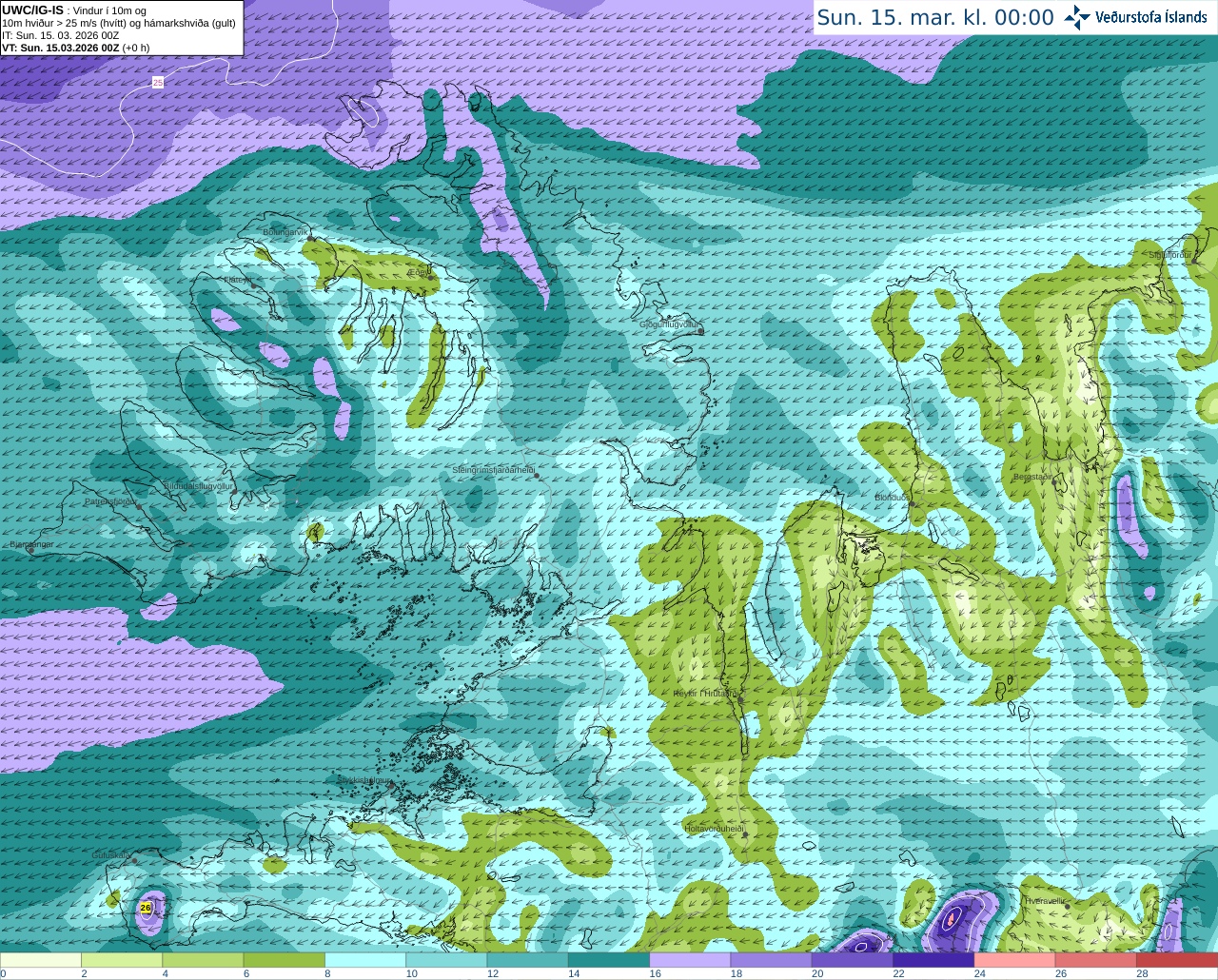The width and height of the screenshot is (1218, 980).
Task: Select the 2–4 m/s light green legend swatch
Action: pos(122,960)
